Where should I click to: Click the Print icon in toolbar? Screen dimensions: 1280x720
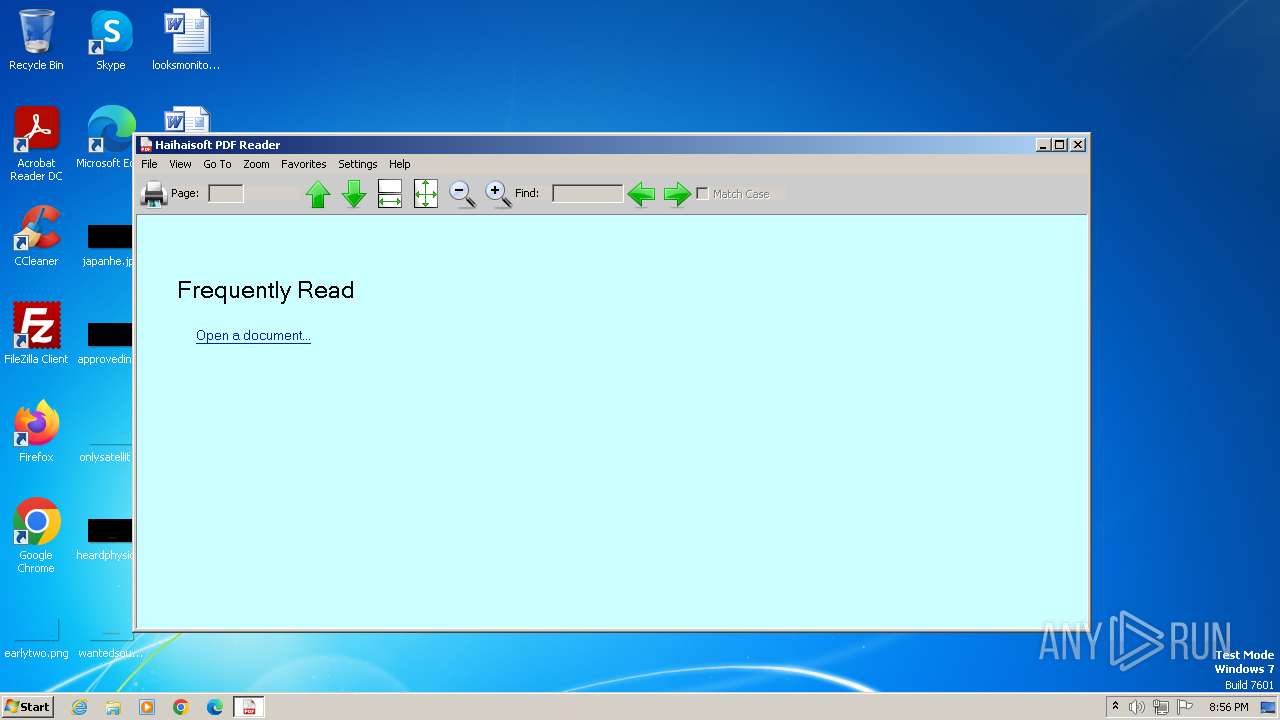coord(153,193)
